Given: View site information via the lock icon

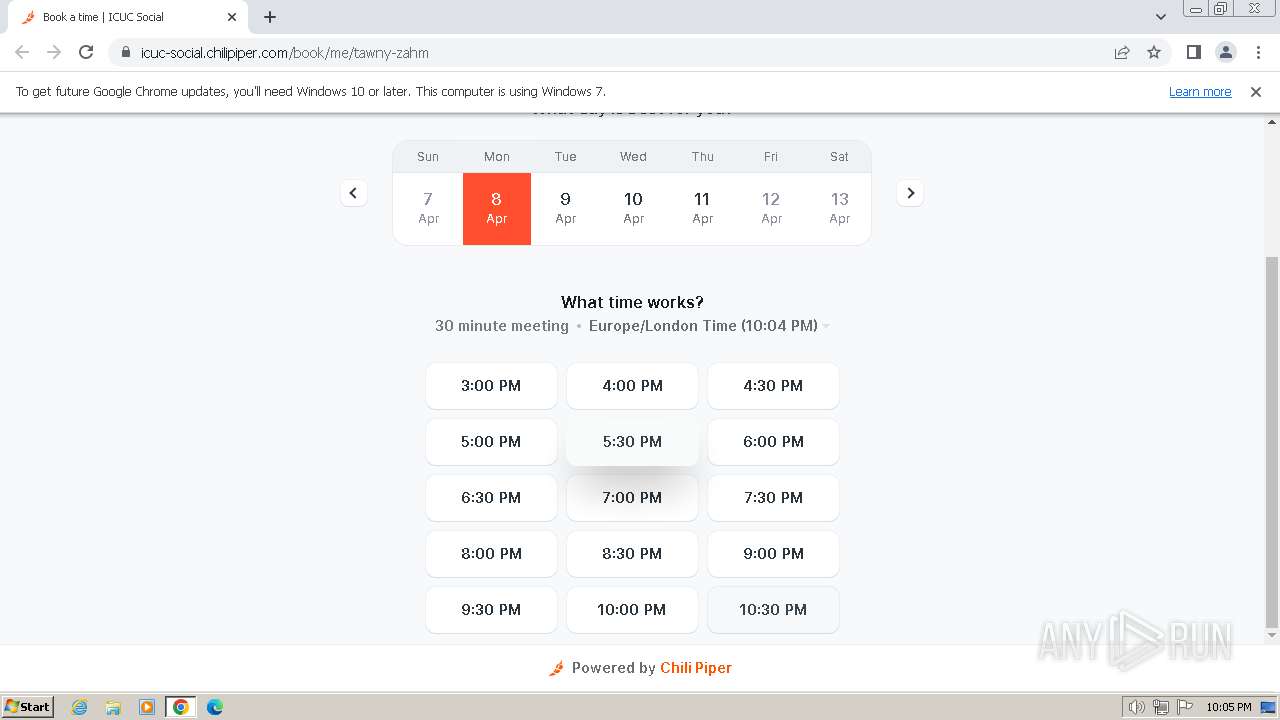Looking at the screenshot, I should (x=126, y=52).
